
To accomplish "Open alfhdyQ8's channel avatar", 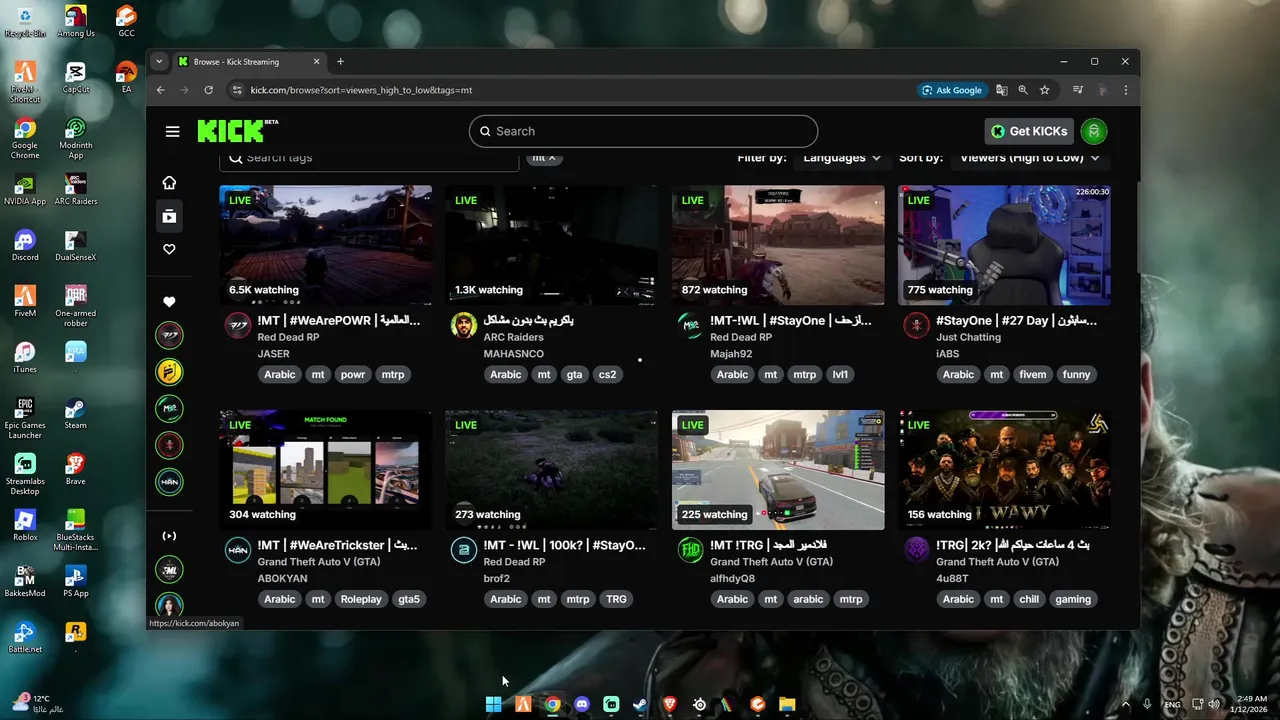I will (690, 550).
